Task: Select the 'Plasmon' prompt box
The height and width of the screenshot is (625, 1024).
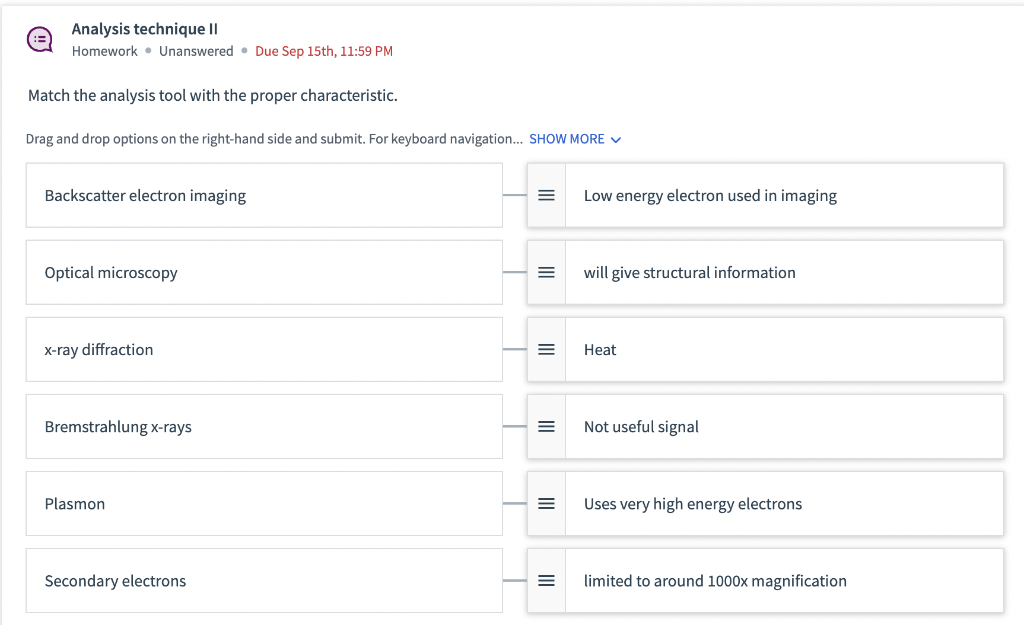Action: tap(264, 504)
